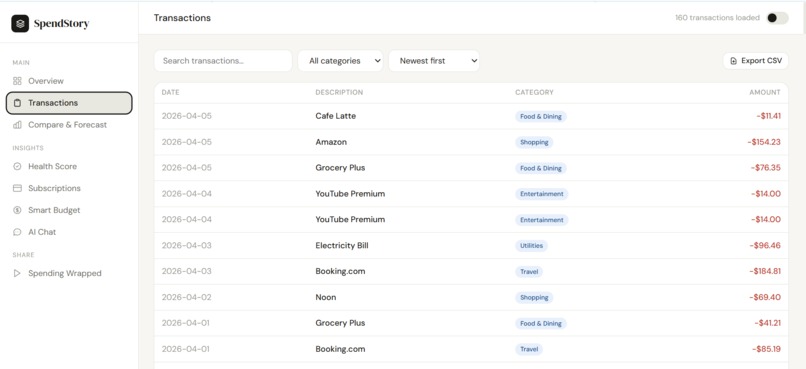This screenshot has height=369, width=806.
Task: Click the Amazon transaction description
Action: (331, 142)
